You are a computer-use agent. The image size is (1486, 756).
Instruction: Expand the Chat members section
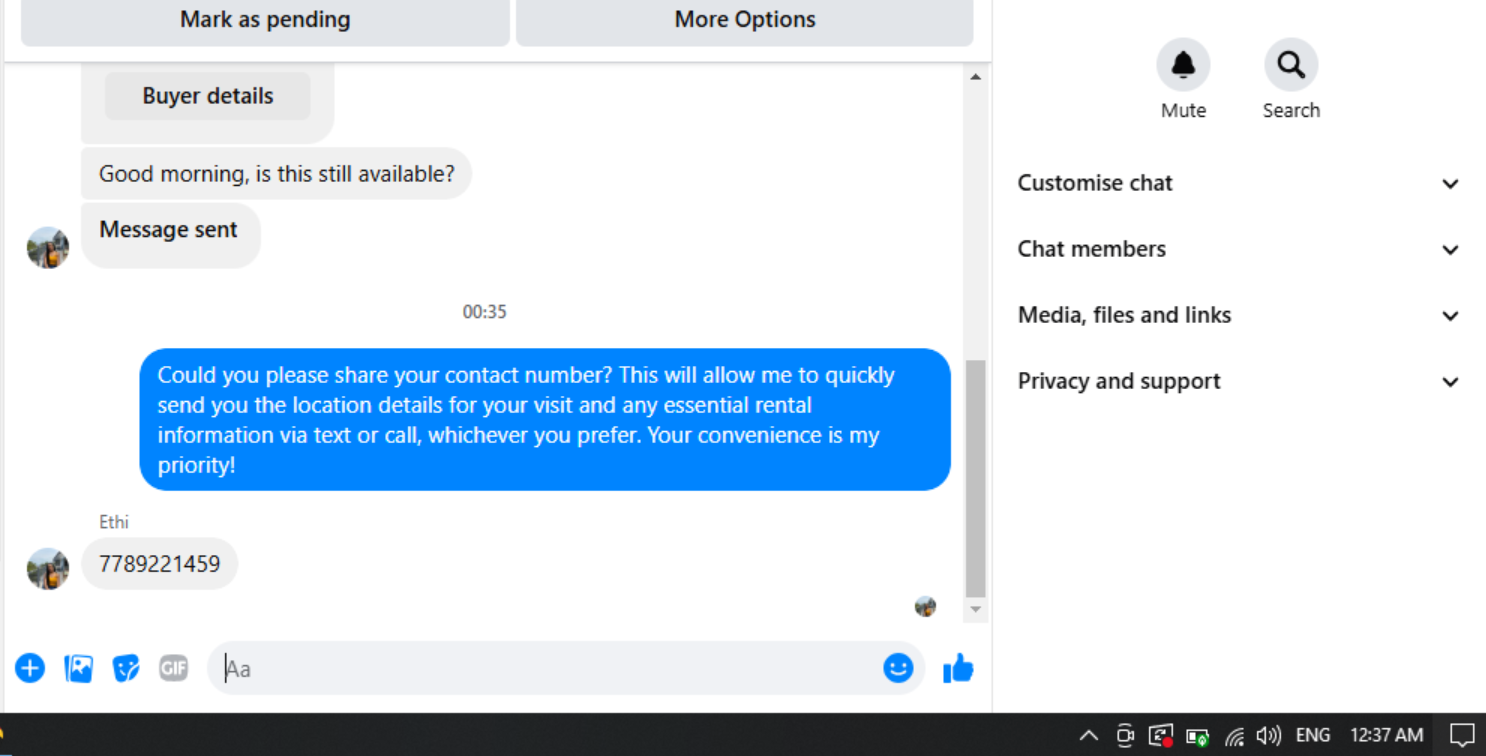pyautogui.click(x=1239, y=249)
